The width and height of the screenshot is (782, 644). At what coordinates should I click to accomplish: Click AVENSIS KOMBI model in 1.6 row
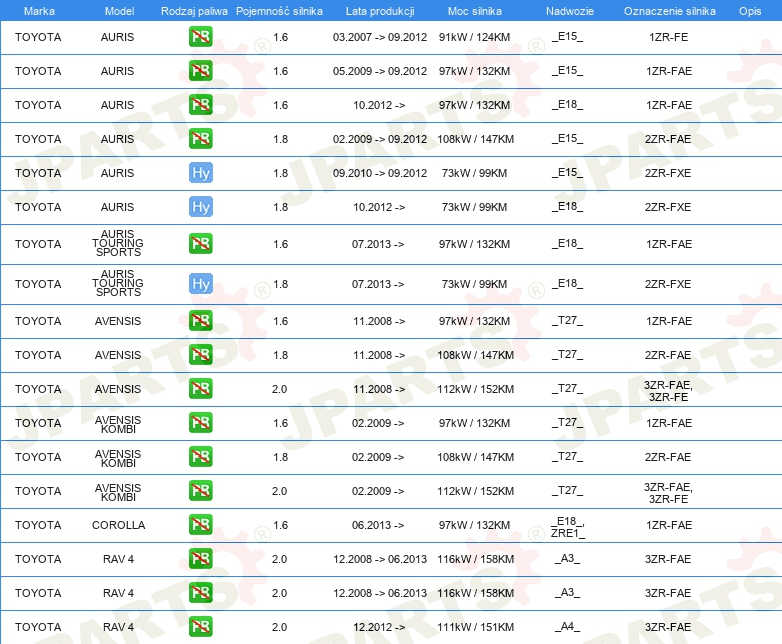(118, 424)
